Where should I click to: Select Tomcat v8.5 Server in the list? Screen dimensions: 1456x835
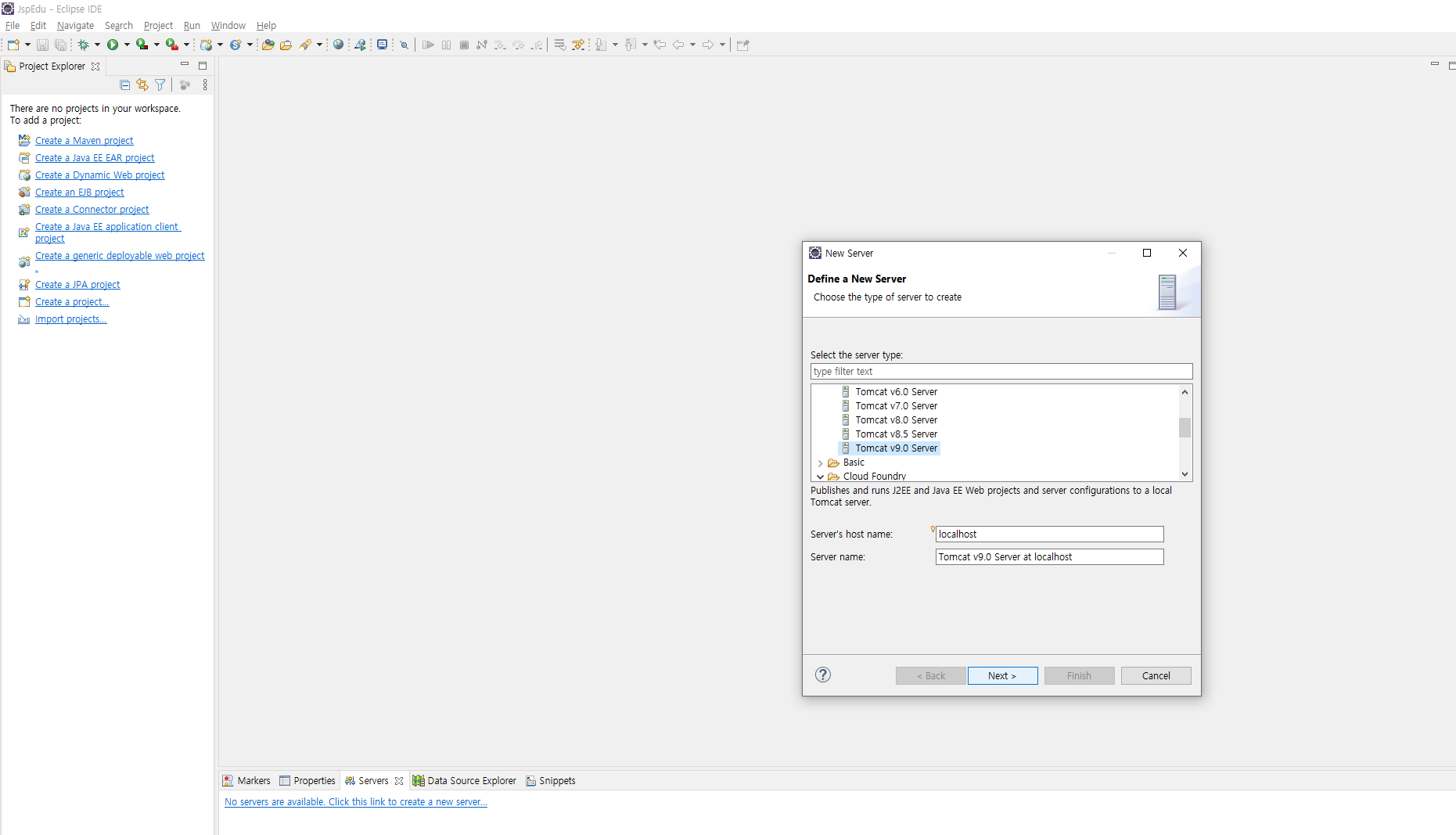point(896,434)
